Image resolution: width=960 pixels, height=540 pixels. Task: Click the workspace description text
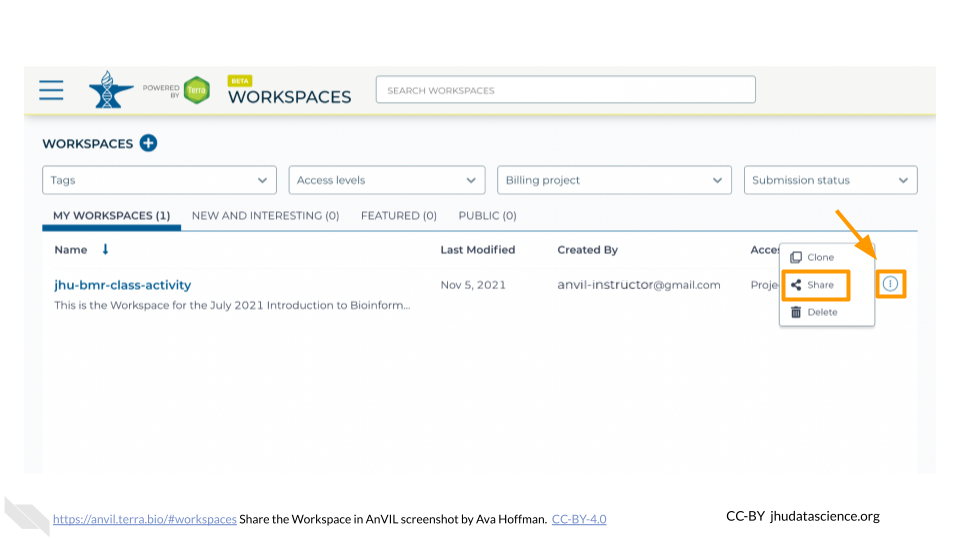pos(232,305)
